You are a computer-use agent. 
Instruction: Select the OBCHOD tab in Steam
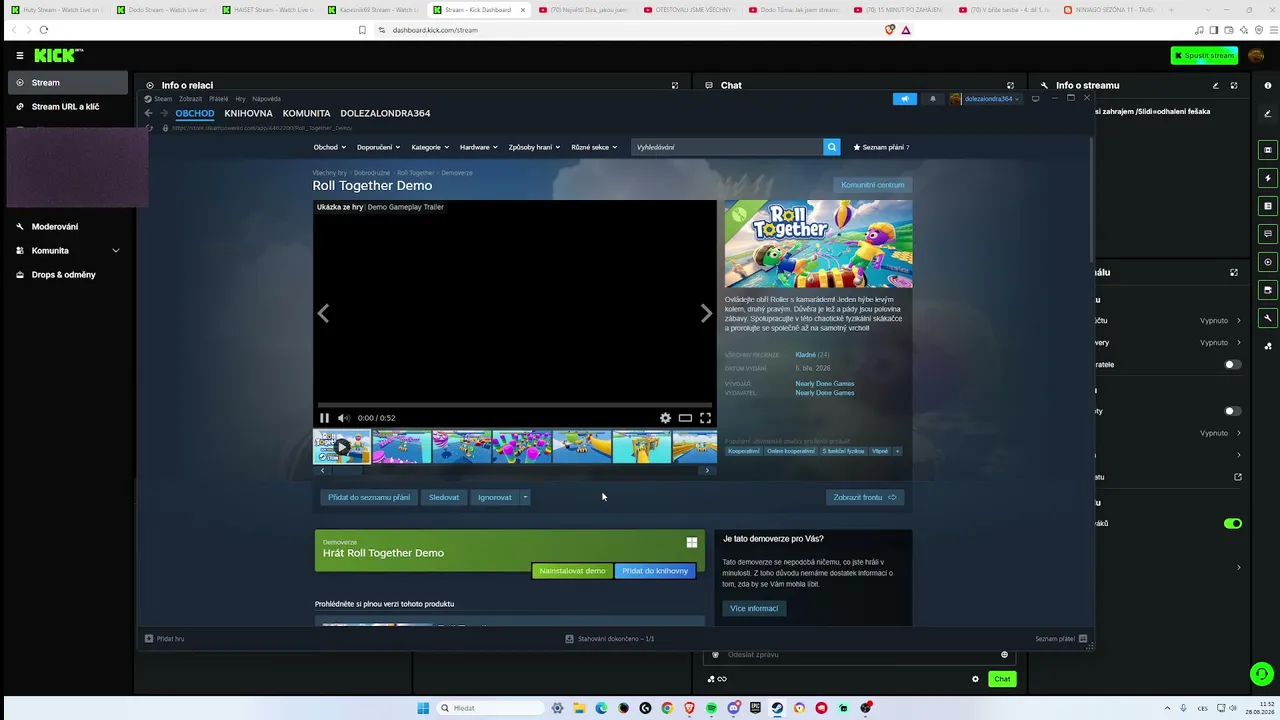(195, 113)
